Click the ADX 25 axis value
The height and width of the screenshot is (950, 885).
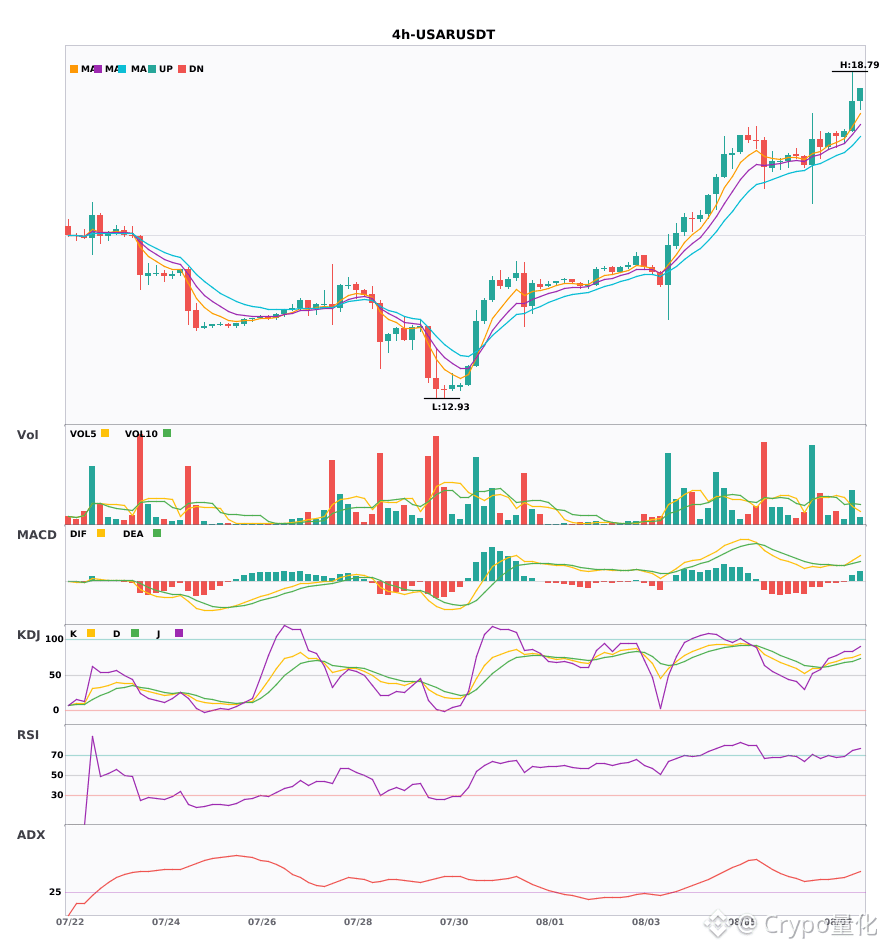tap(55, 892)
